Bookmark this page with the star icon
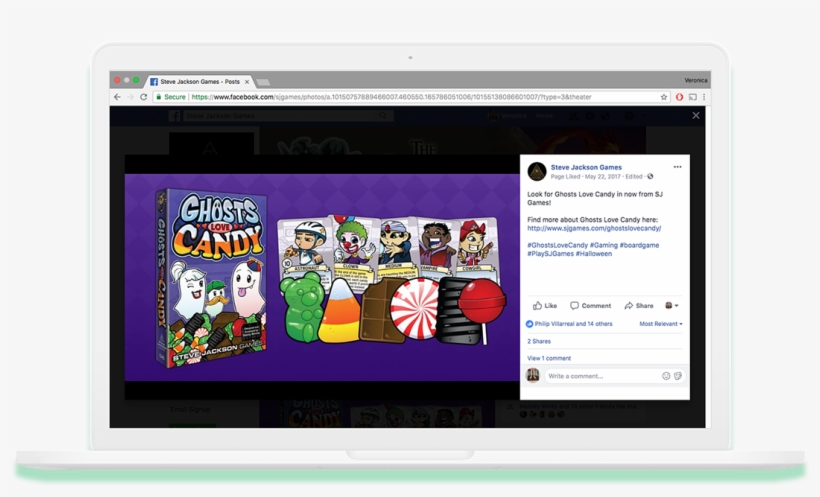The width and height of the screenshot is (820, 497). click(x=664, y=97)
